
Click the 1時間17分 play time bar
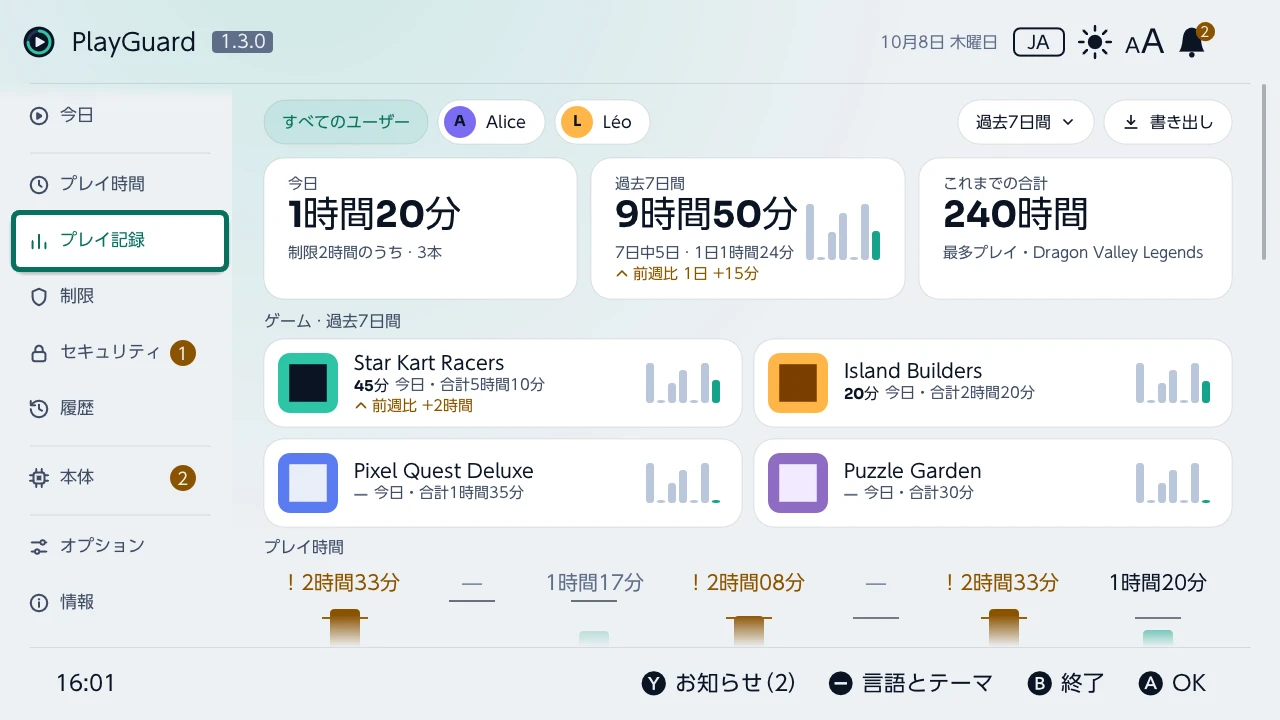pos(594,637)
